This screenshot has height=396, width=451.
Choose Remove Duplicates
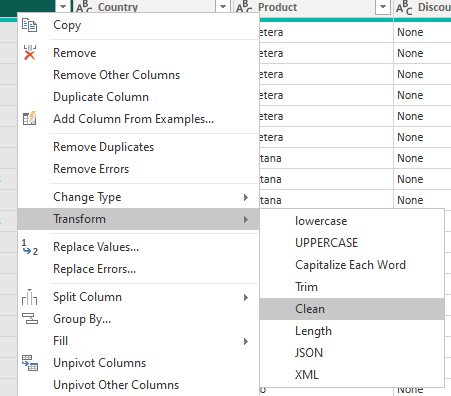point(138,147)
